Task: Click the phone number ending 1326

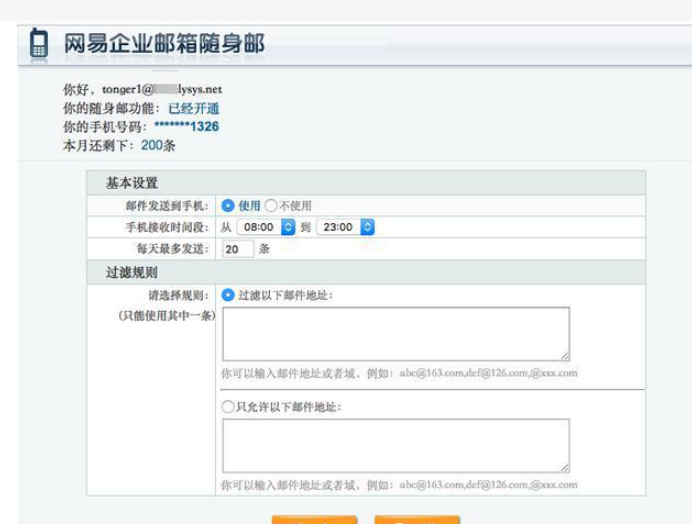Action: tap(187, 127)
